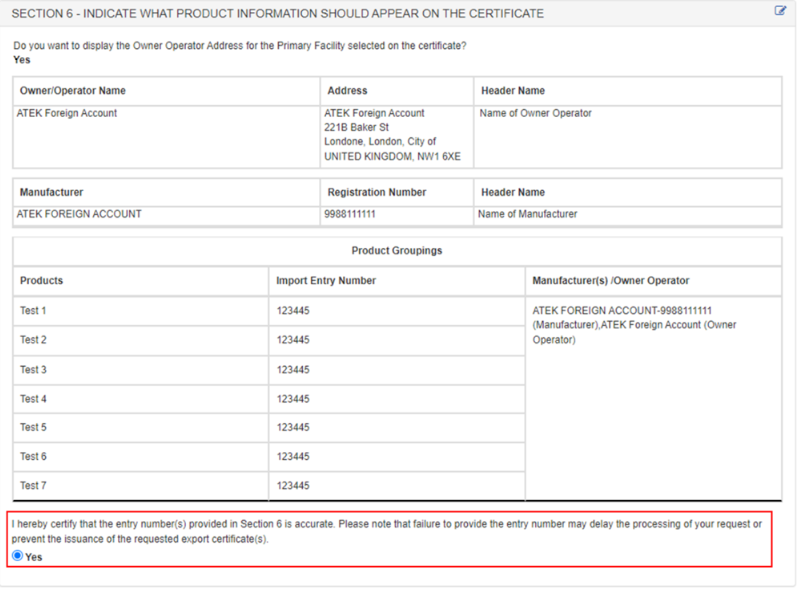The width and height of the screenshot is (798, 604).
Task: Click the entry number beside Test 6
Action: coord(293,457)
